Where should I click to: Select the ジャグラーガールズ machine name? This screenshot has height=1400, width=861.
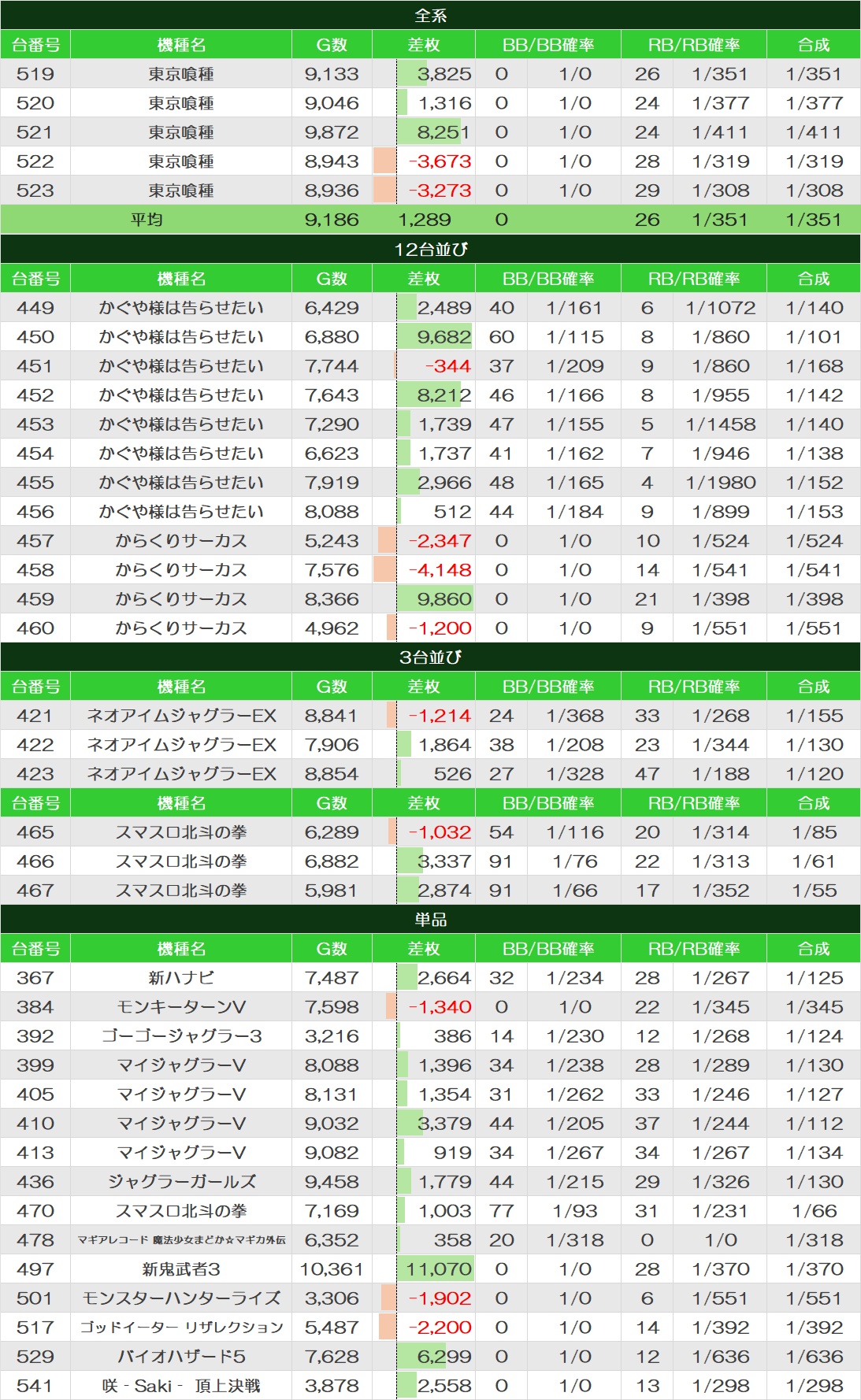pos(181,1182)
